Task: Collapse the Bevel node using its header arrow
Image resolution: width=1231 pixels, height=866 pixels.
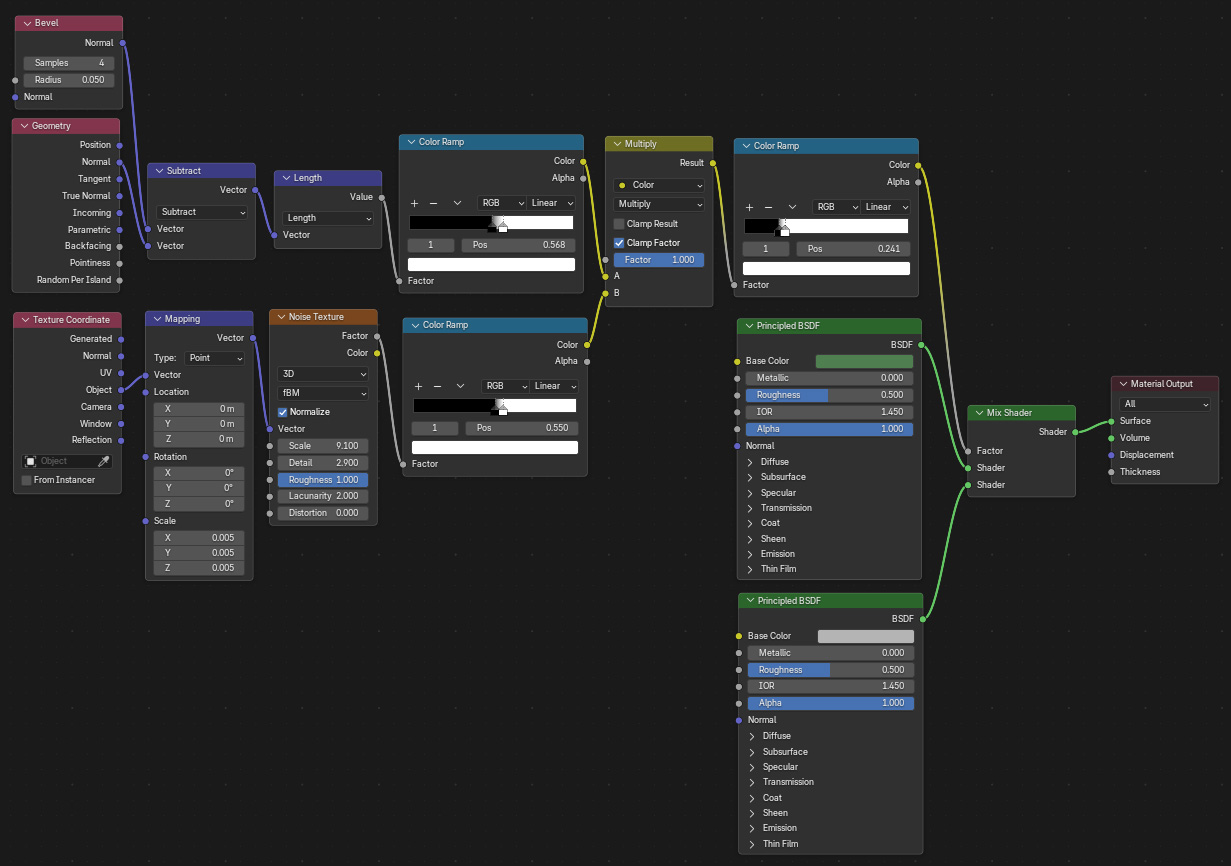Action: (x=26, y=23)
